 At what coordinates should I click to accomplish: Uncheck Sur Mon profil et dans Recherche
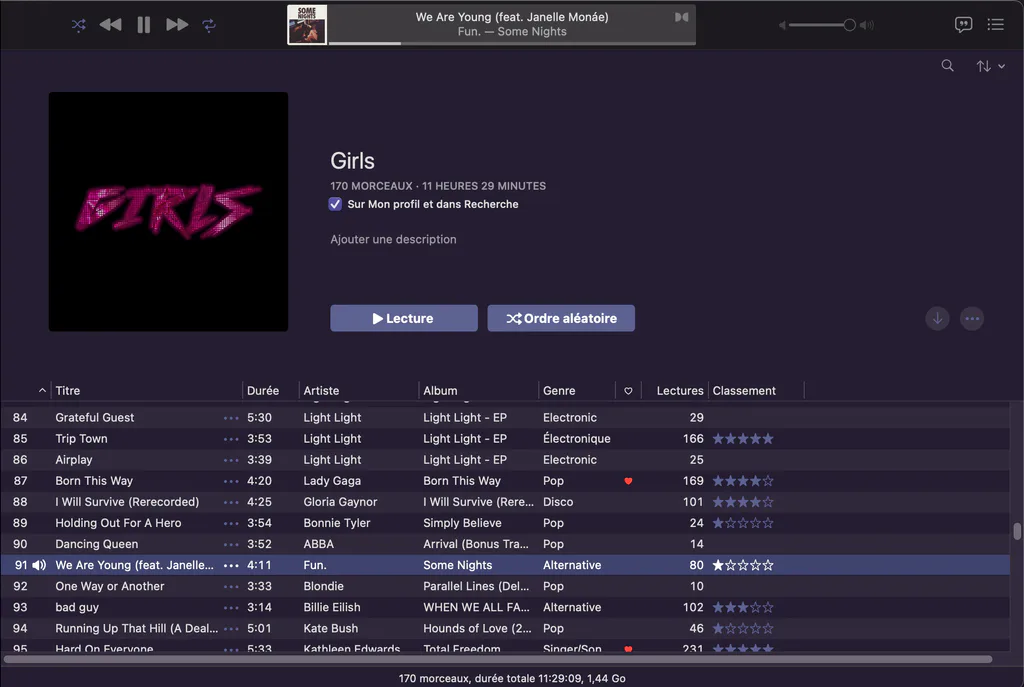click(335, 204)
